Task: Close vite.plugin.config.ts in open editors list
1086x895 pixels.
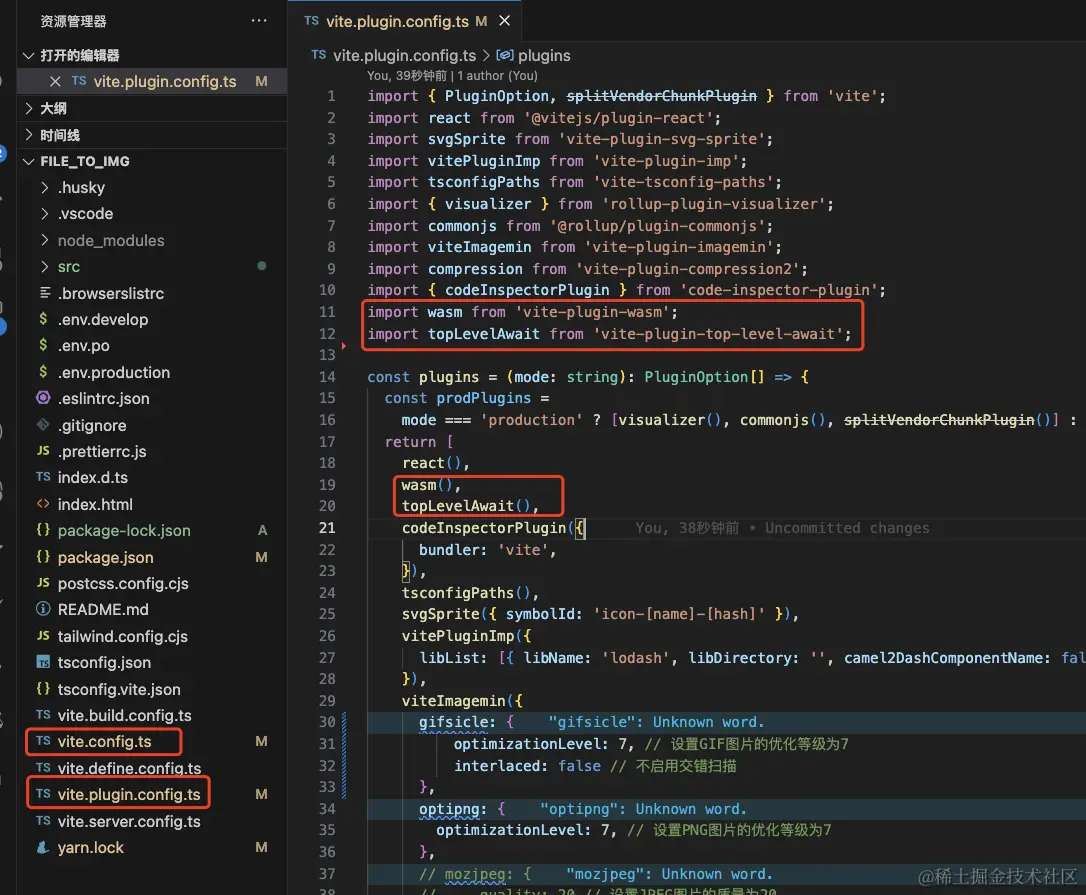Action: click(x=55, y=82)
